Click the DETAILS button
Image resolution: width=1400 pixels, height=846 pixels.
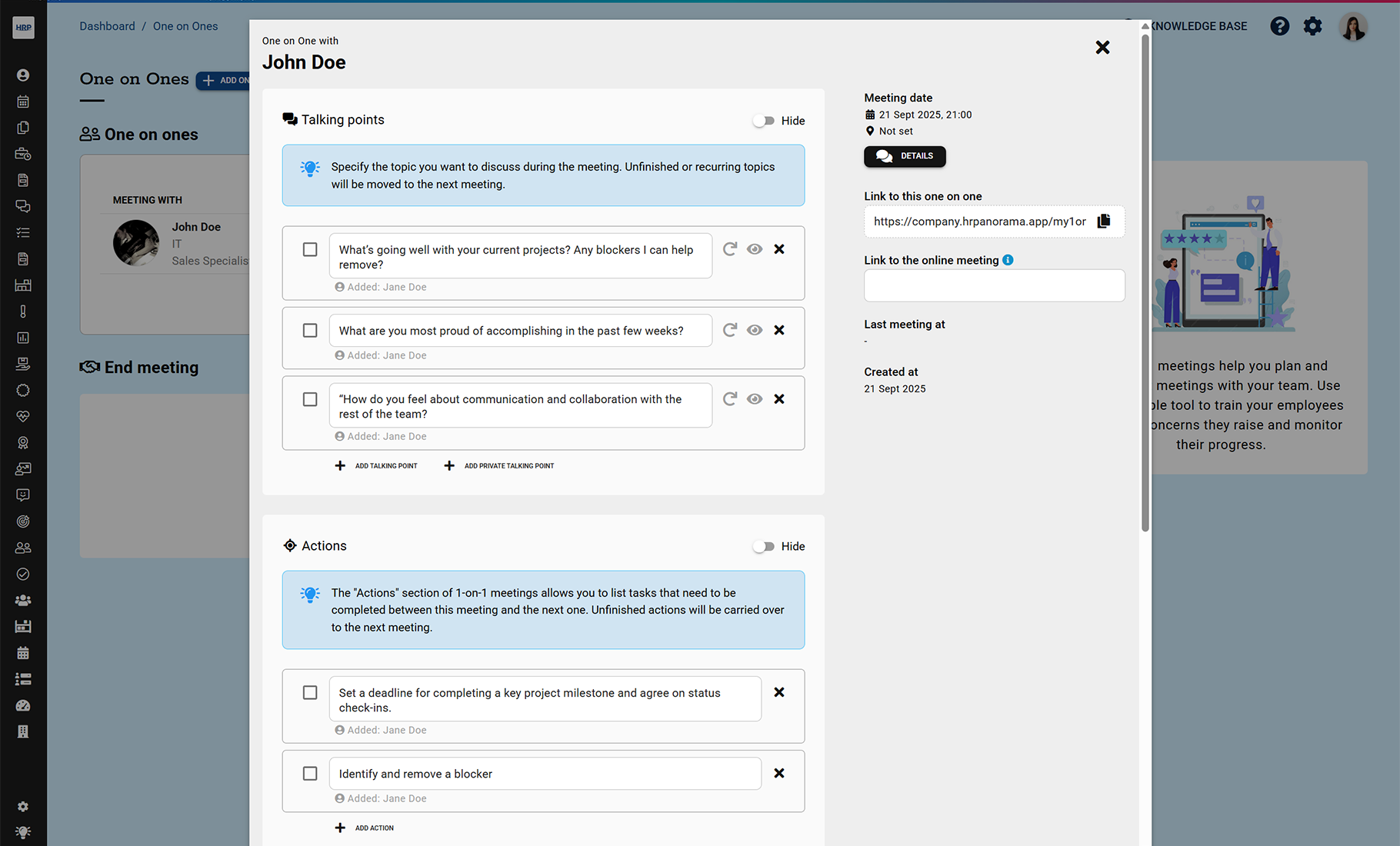[x=905, y=156]
